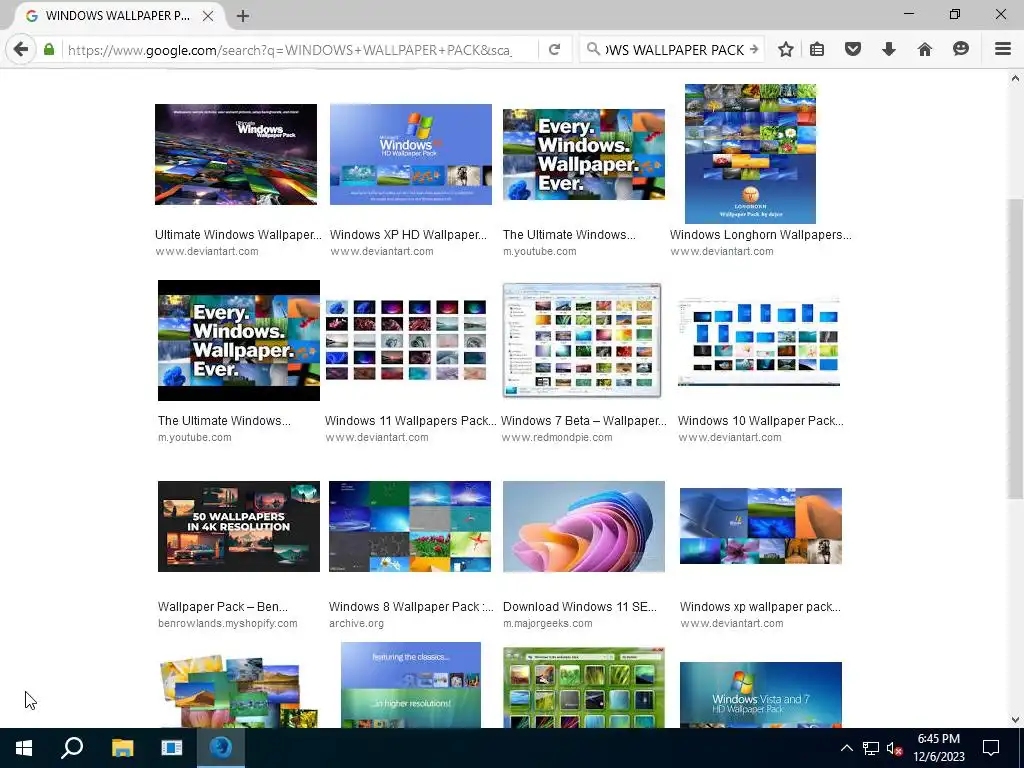Click the muted volume tray icon
This screenshot has width=1024, height=768.
click(894, 748)
